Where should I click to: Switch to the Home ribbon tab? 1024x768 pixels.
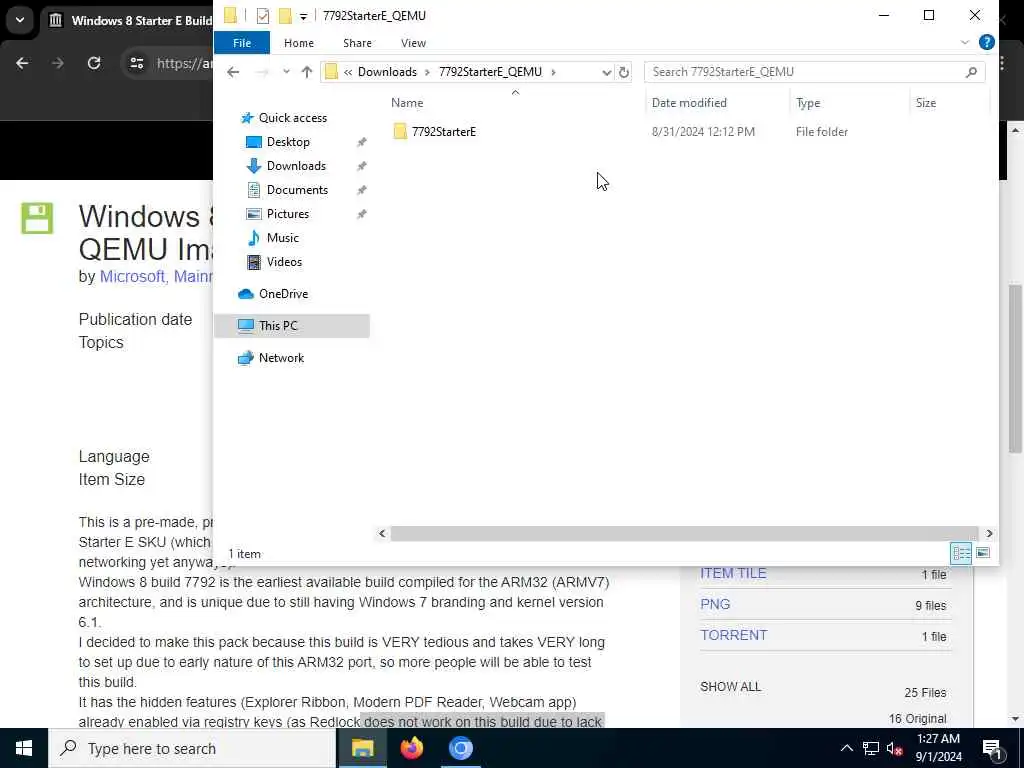298,43
